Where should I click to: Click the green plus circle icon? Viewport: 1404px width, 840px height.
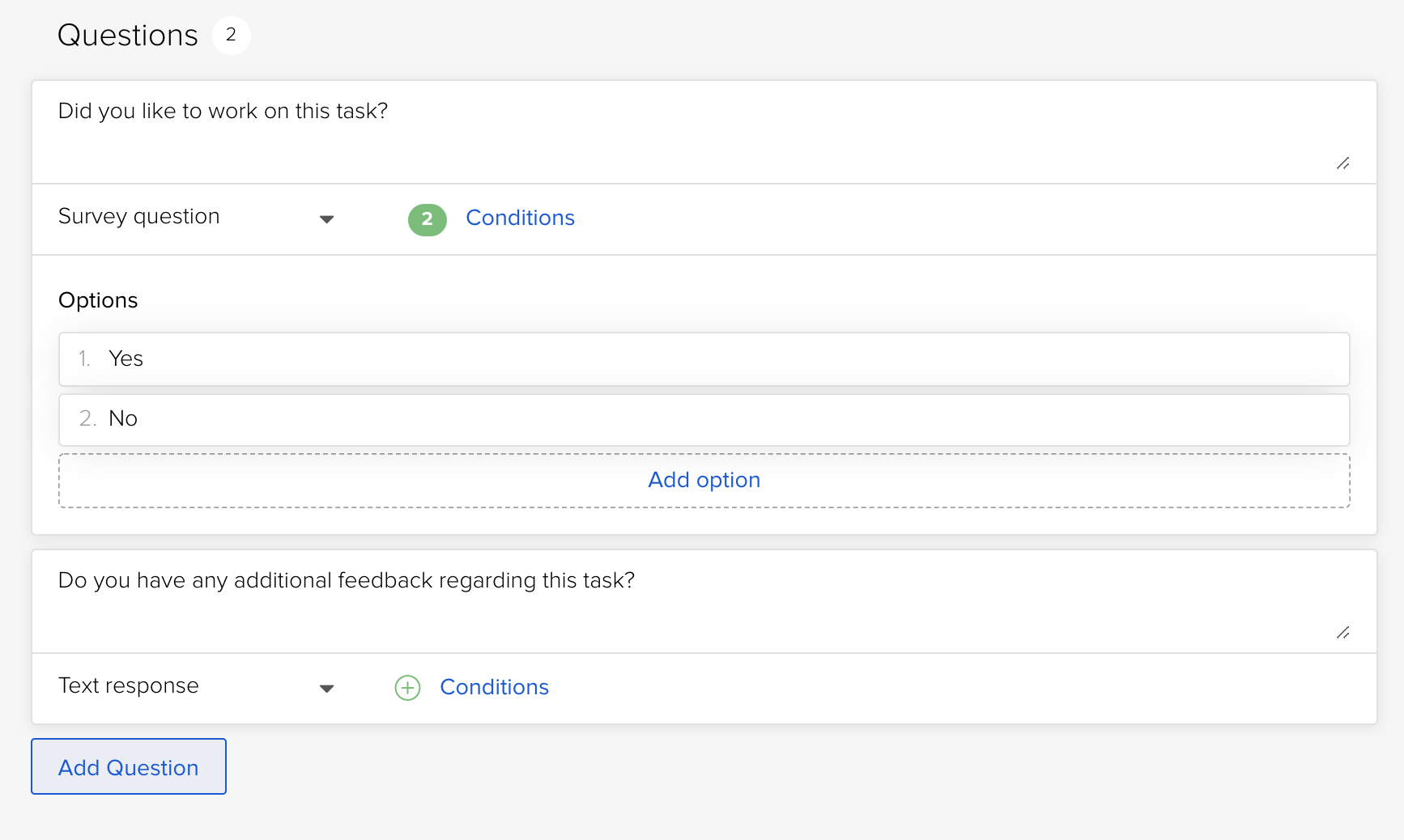[x=407, y=688]
